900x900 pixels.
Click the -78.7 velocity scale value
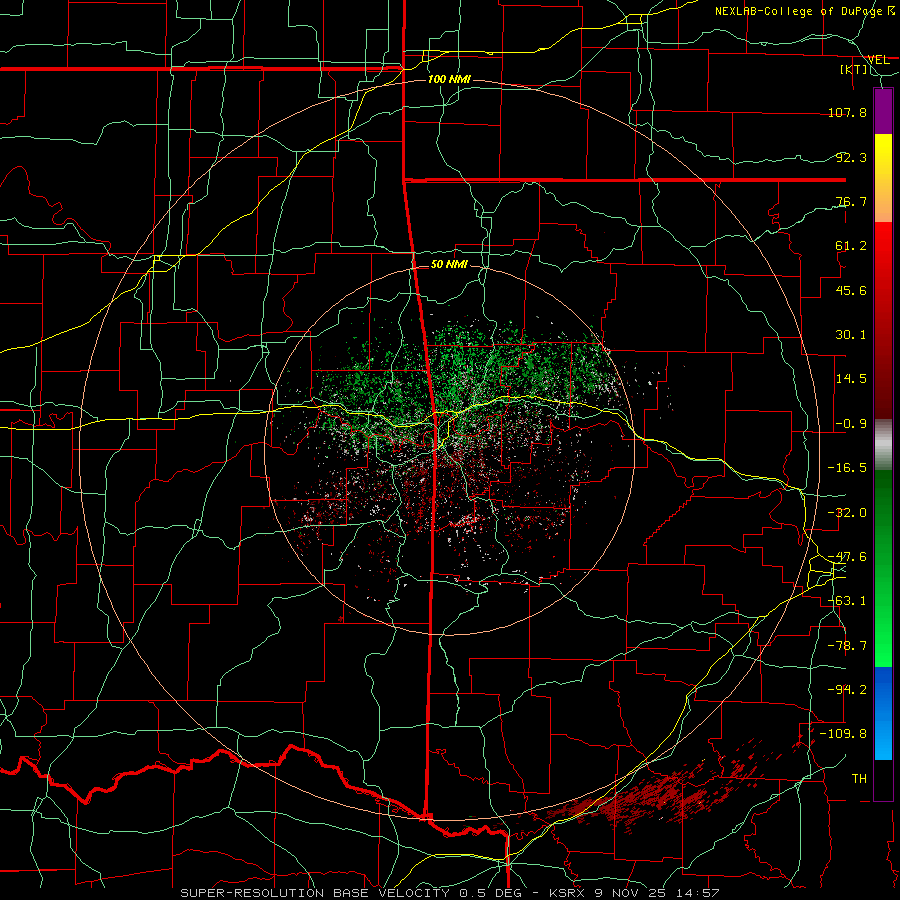[x=847, y=646]
